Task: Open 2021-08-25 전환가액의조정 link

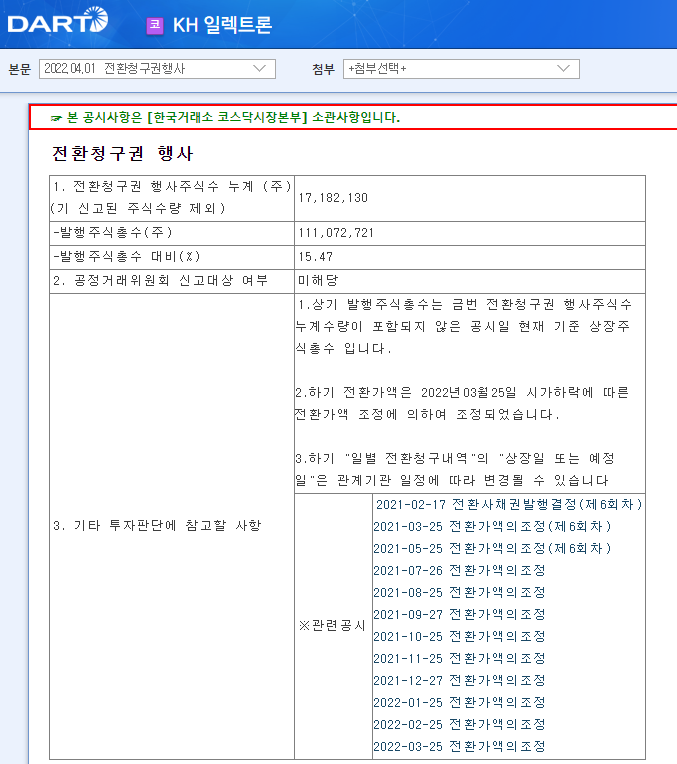Action: click(459, 592)
